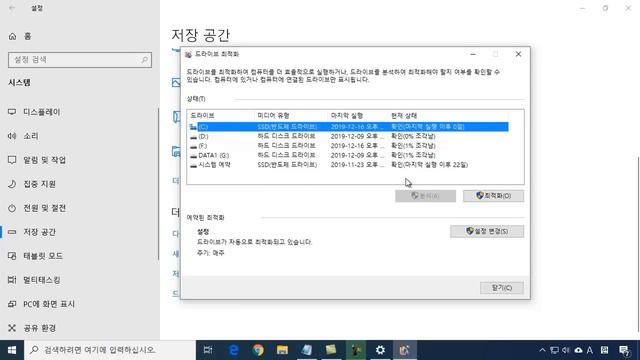640x360 pixels.
Task: Click the IME language A indicator
Action: (590, 350)
